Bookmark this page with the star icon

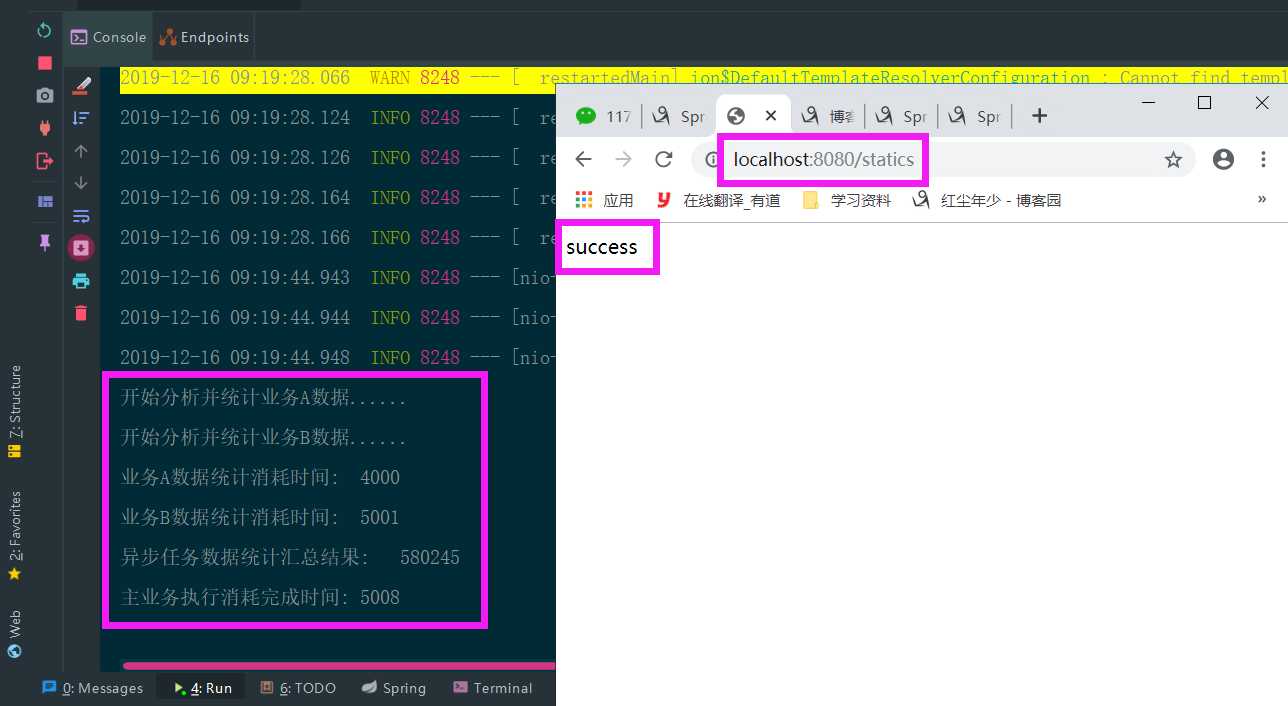pyautogui.click(x=1173, y=159)
